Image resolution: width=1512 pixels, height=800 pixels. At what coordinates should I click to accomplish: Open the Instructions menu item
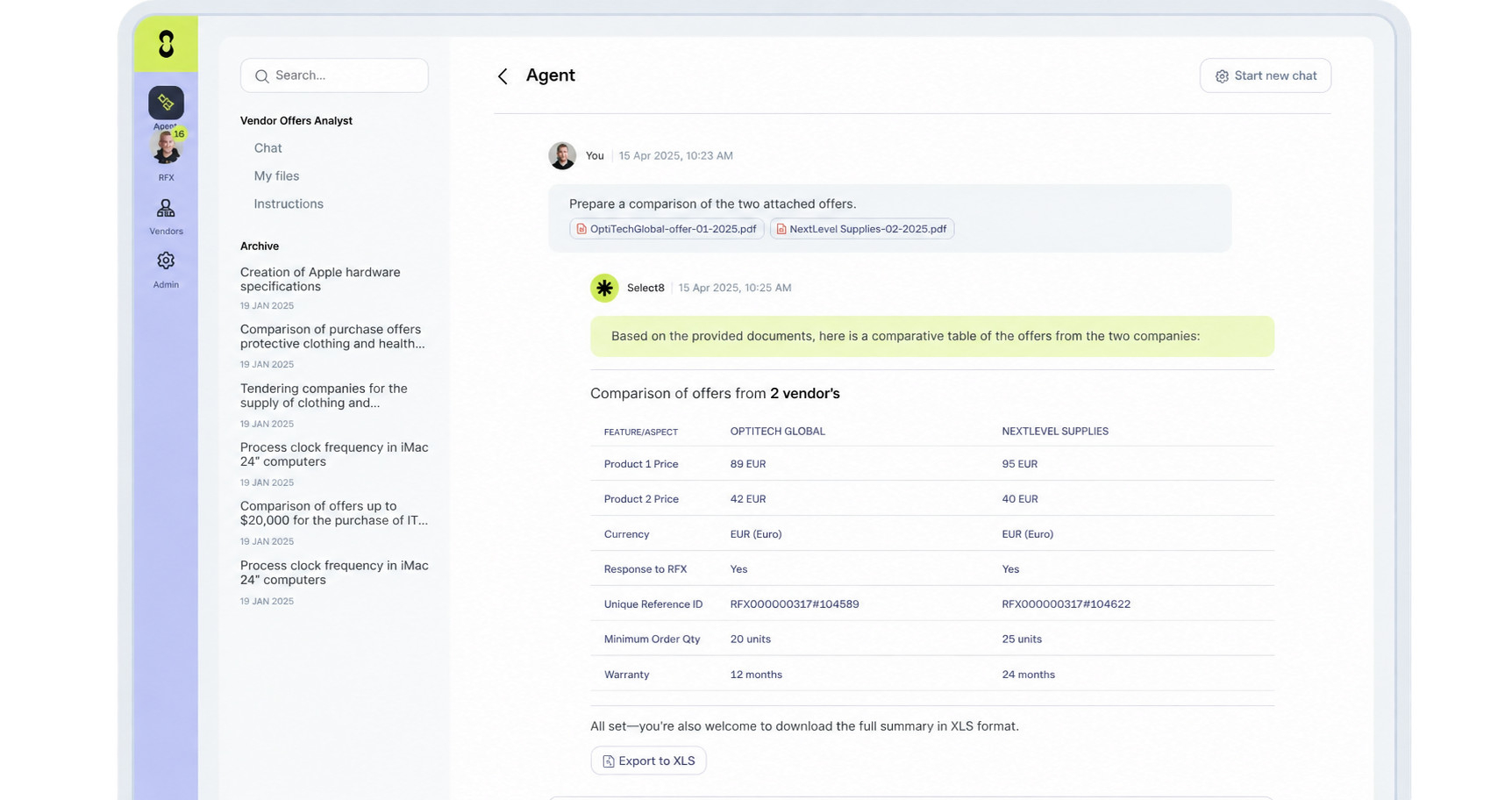(289, 204)
